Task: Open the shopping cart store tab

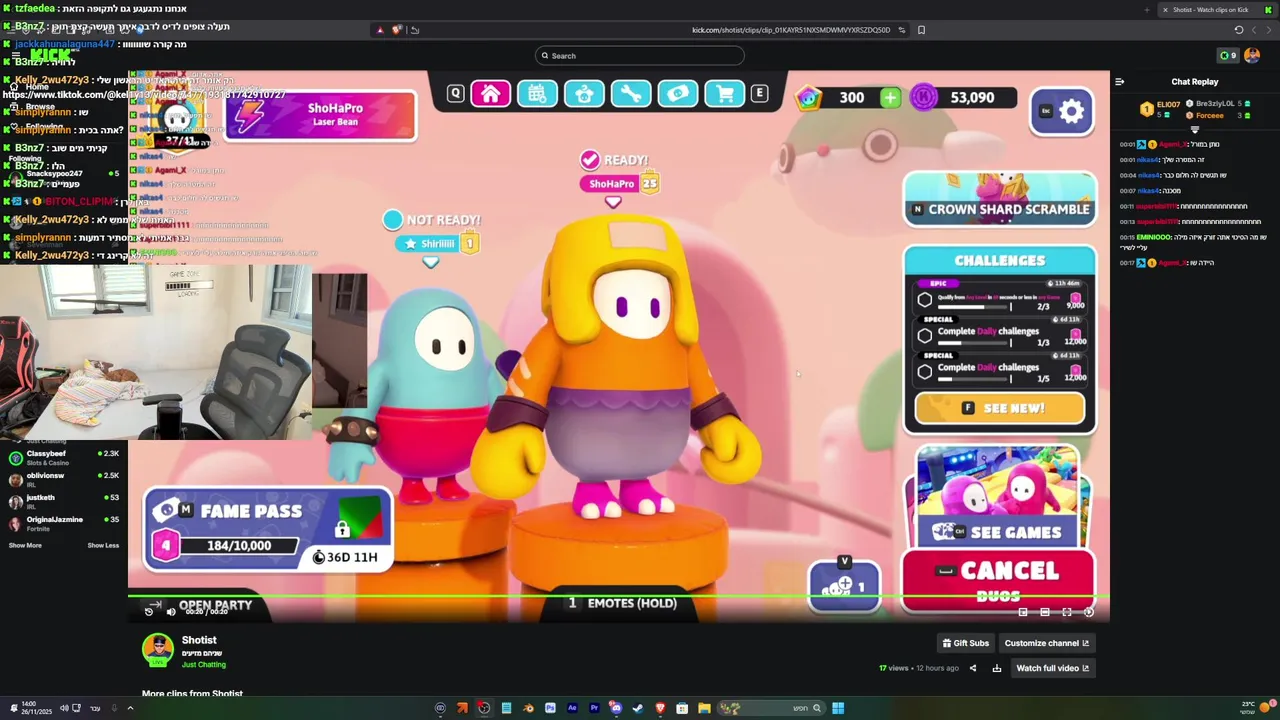Action: [x=725, y=94]
